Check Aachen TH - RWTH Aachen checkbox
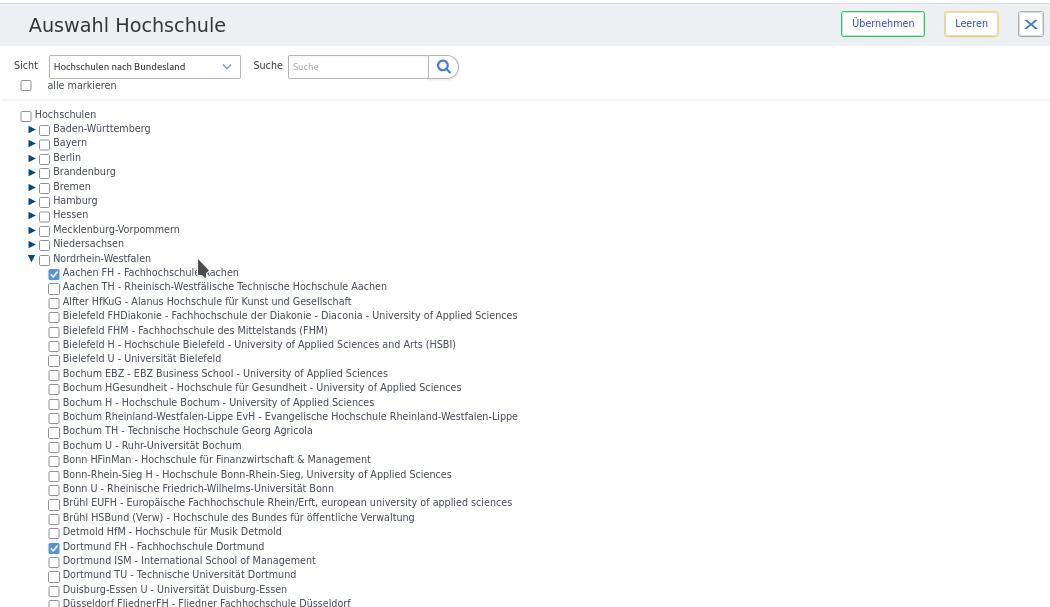Screen dimensions: 1050x607 54,288
